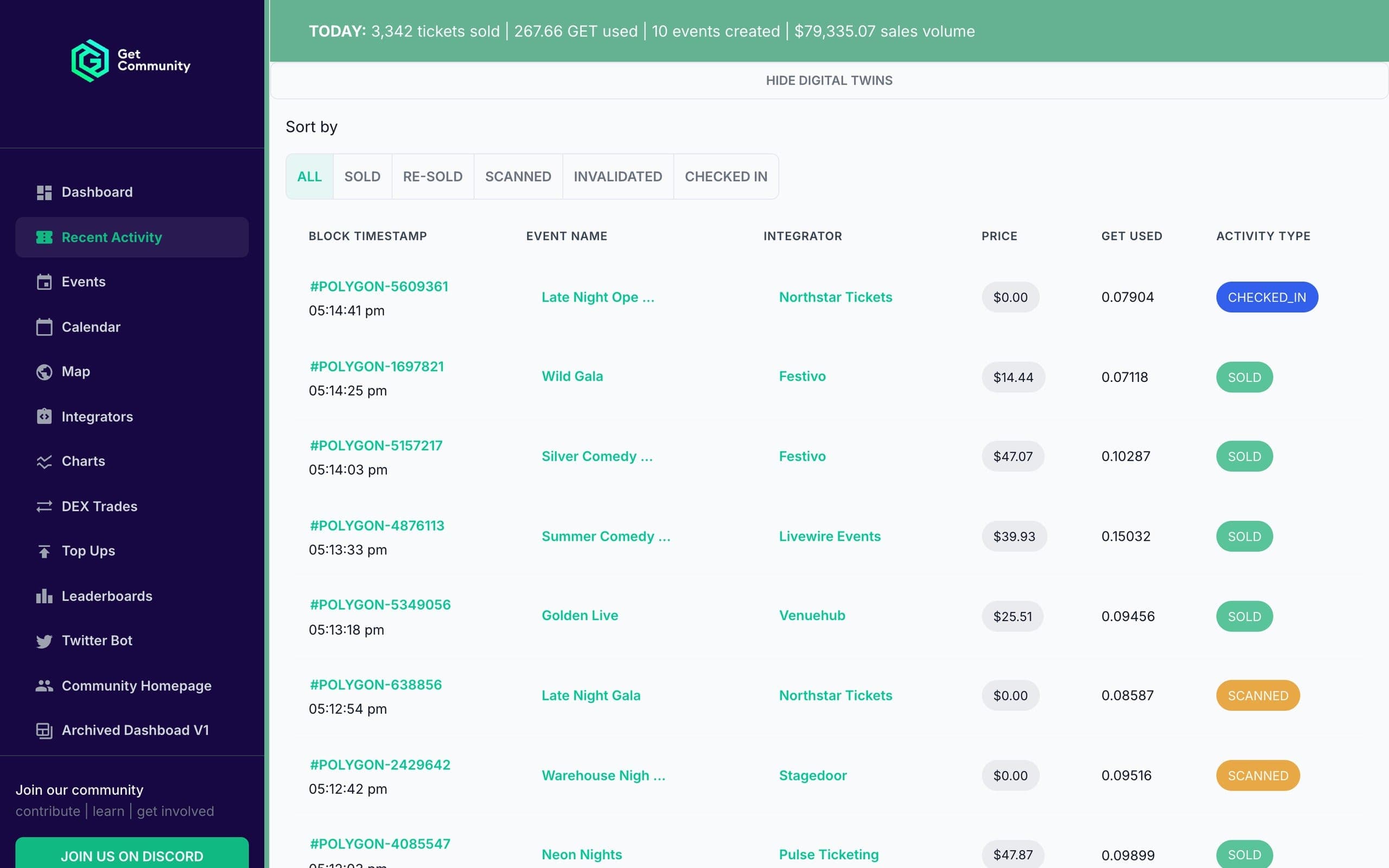Click the Top Ups upload icon

point(44,551)
